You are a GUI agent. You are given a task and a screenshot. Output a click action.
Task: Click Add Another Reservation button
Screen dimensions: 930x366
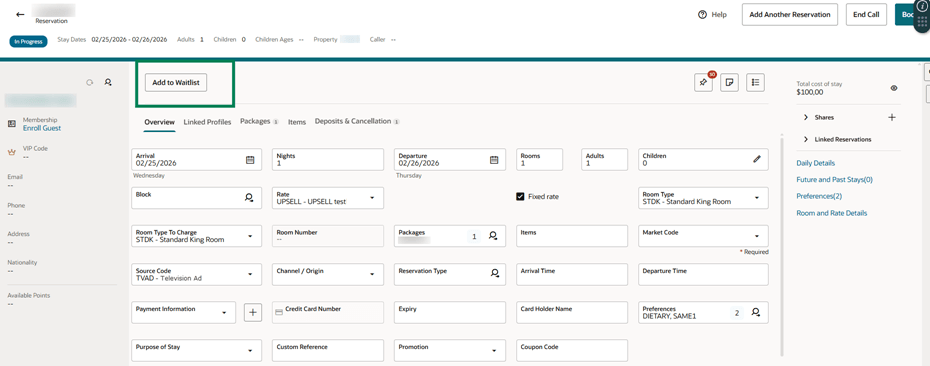tap(789, 14)
